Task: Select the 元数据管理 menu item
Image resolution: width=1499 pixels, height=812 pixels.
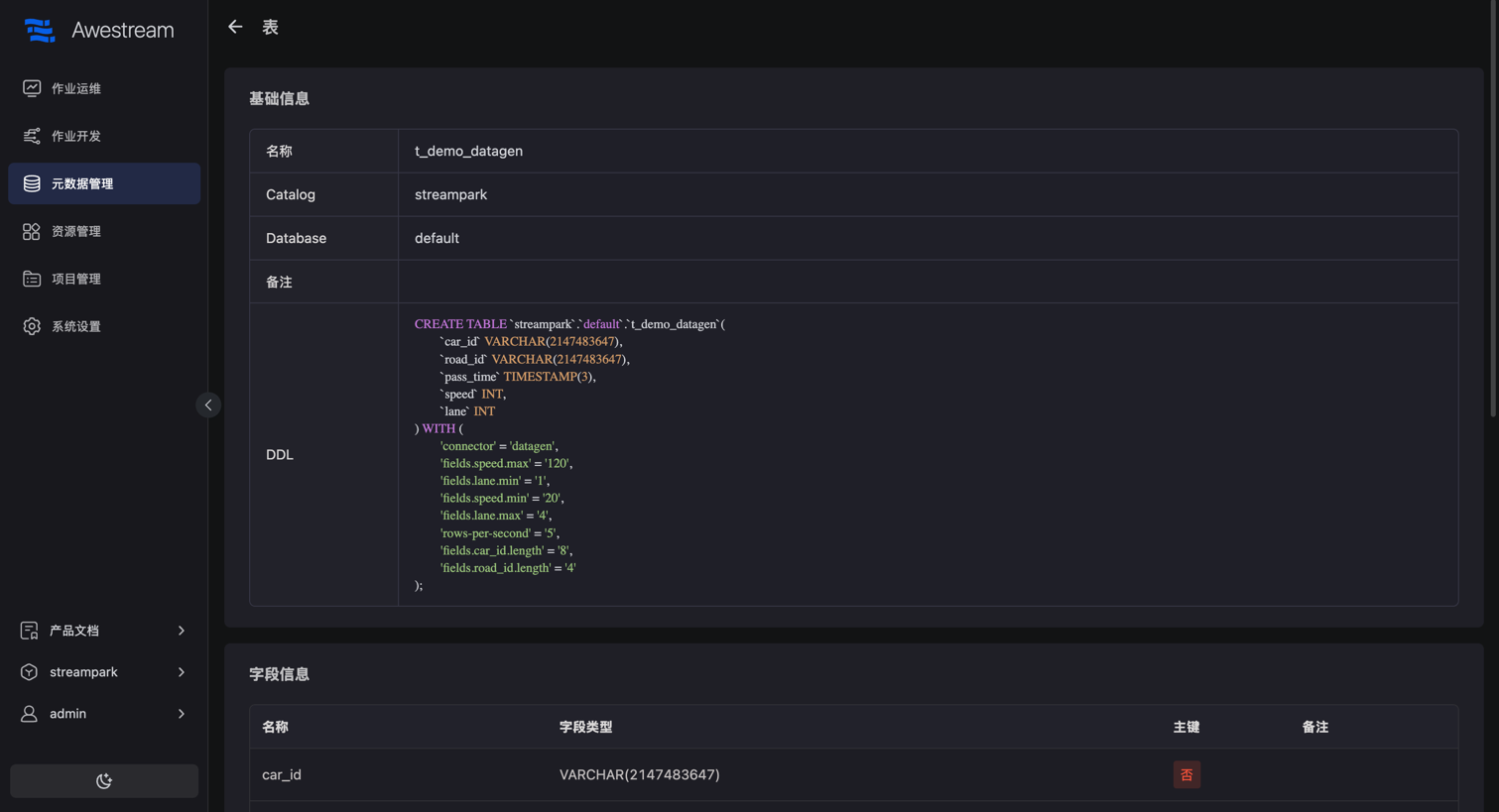Action: [x=104, y=183]
